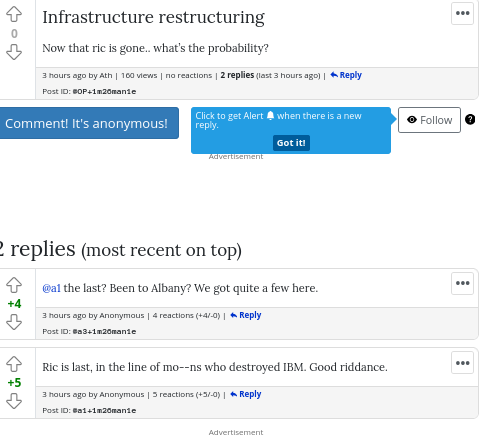This screenshot has height=448, width=501.
Task: Reply to the Albany comment
Action: tap(246, 315)
